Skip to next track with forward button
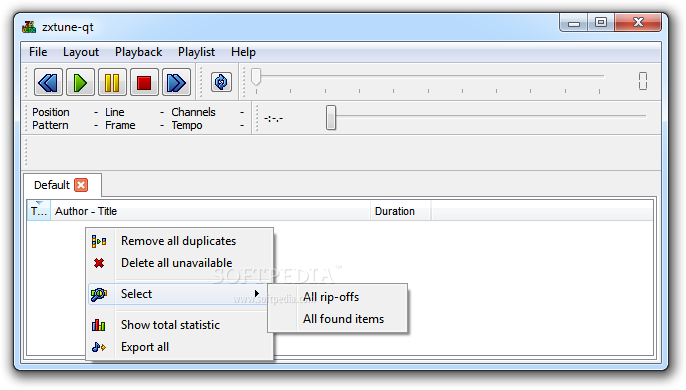 coord(176,82)
